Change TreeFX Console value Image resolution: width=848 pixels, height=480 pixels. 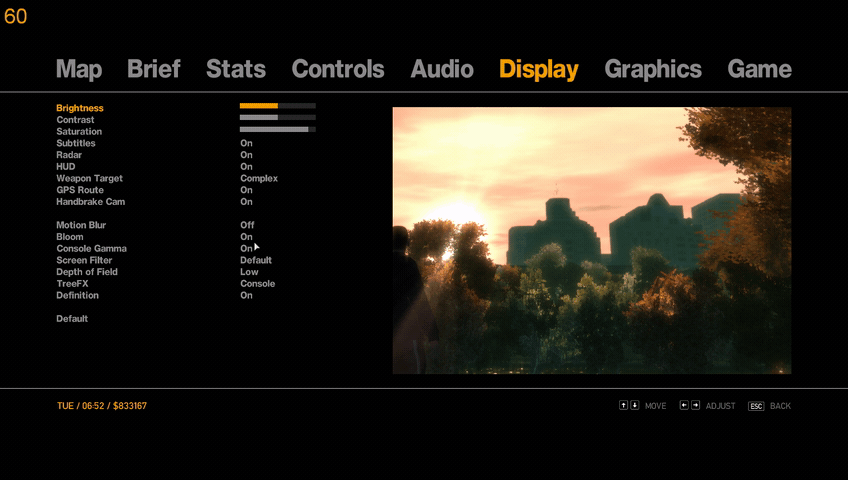click(x=257, y=284)
